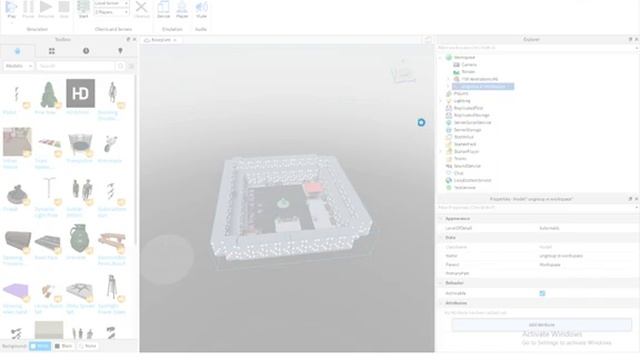Select LocalizationService in Explorer
Image resolution: width=640 pixels, height=360 pixels.
pos(472,180)
